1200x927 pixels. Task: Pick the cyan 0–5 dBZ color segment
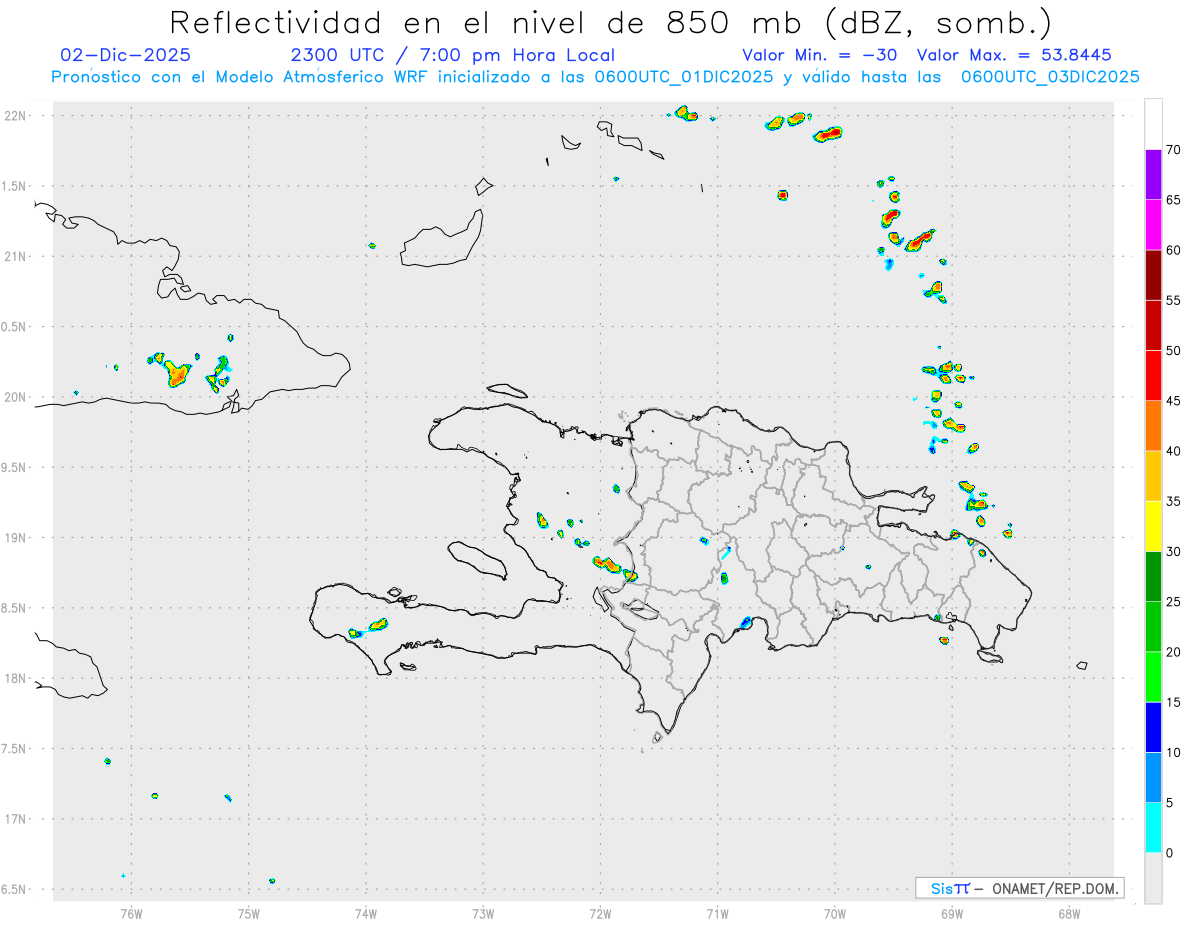(1153, 828)
